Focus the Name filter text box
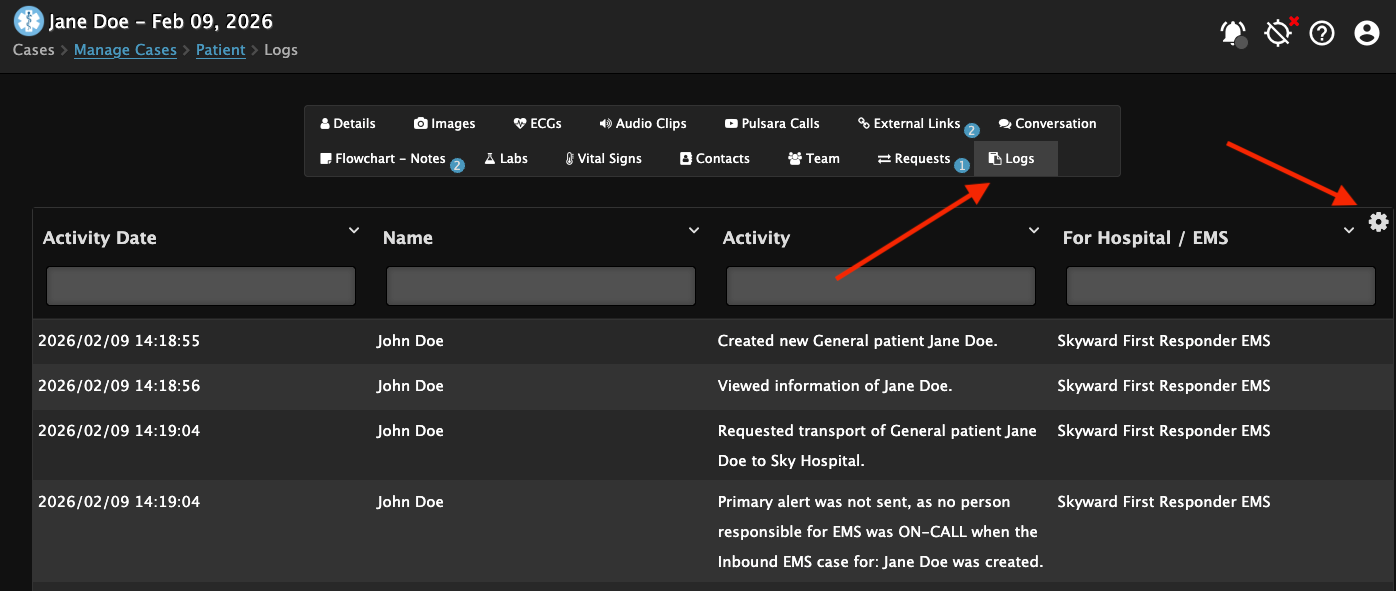Image resolution: width=1396 pixels, height=591 pixels. tap(540, 286)
